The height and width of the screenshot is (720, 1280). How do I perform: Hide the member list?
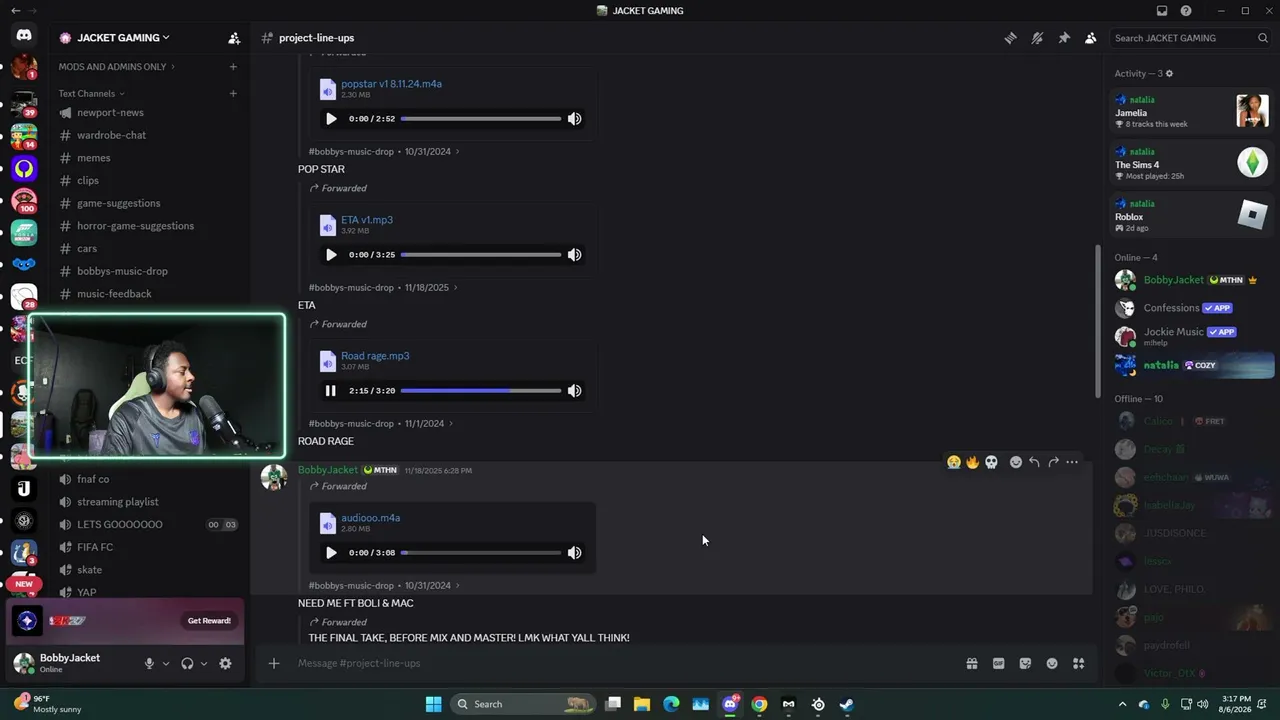click(x=1091, y=38)
